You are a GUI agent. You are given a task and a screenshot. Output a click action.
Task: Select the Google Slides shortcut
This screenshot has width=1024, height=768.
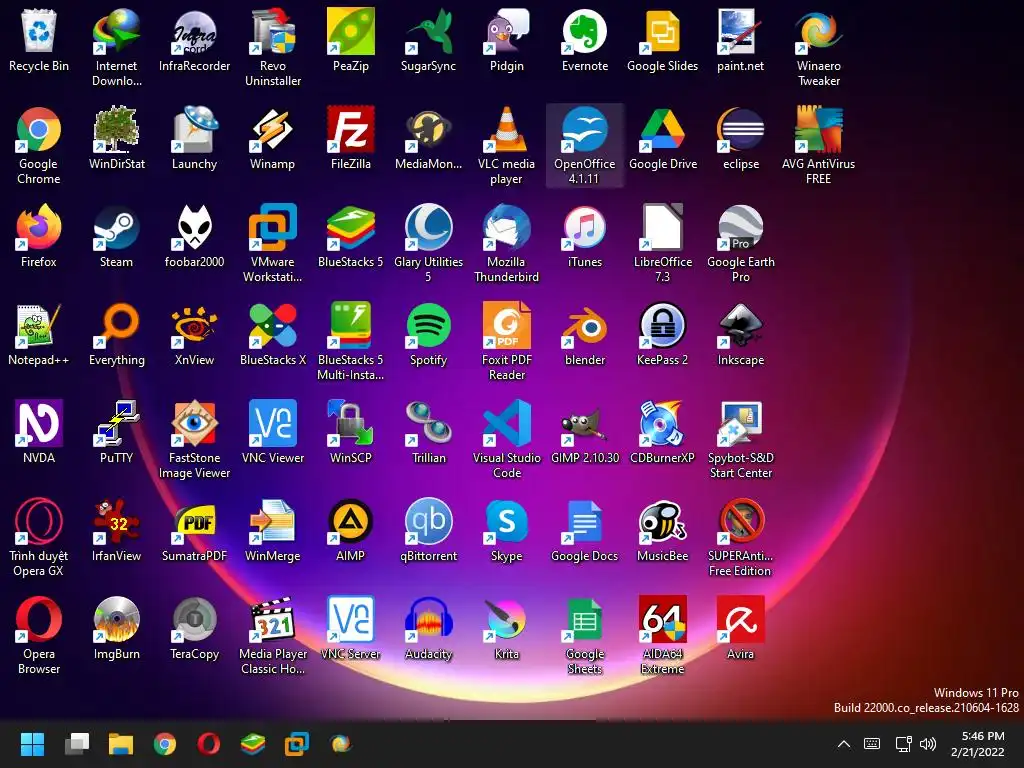click(x=663, y=33)
